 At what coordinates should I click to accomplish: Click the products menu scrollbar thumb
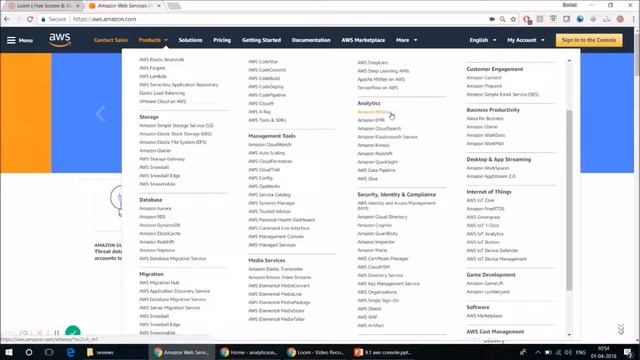(569, 200)
